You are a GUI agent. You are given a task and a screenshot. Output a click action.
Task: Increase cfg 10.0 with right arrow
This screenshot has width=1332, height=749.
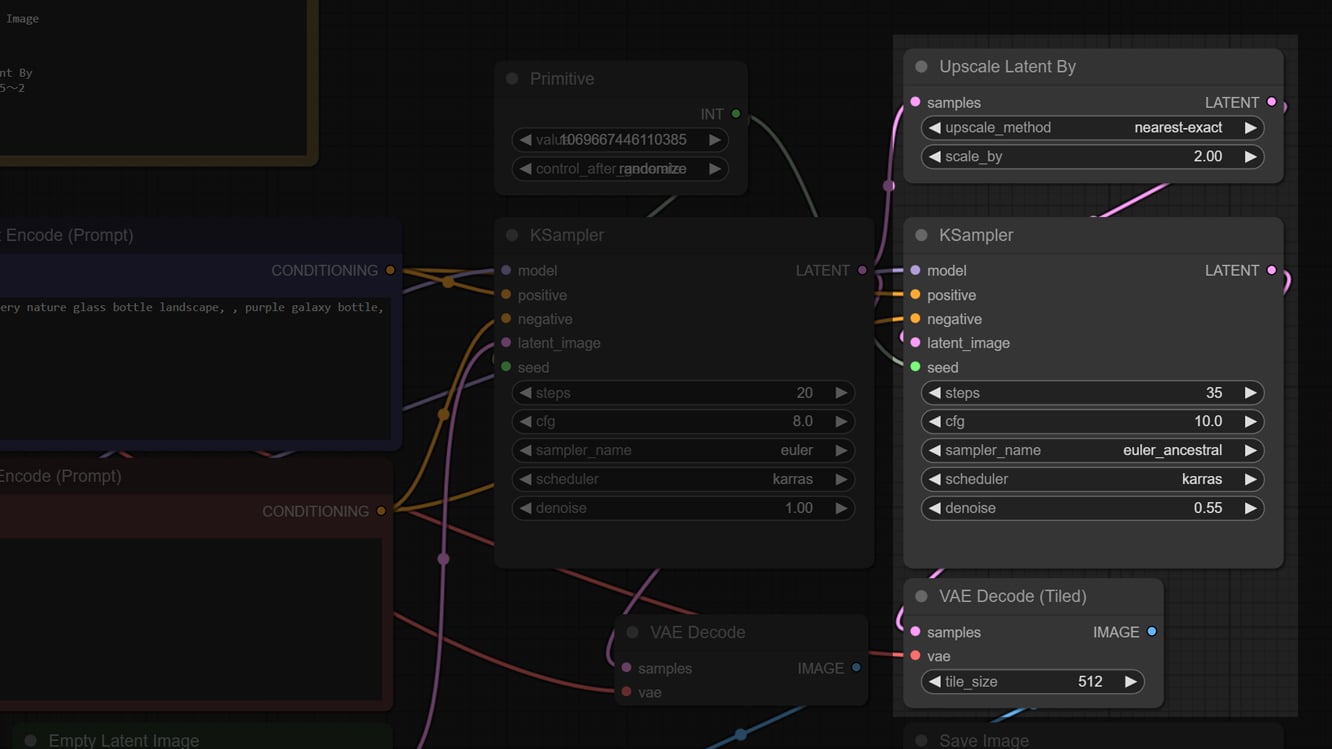pyautogui.click(x=1250, y=421)
